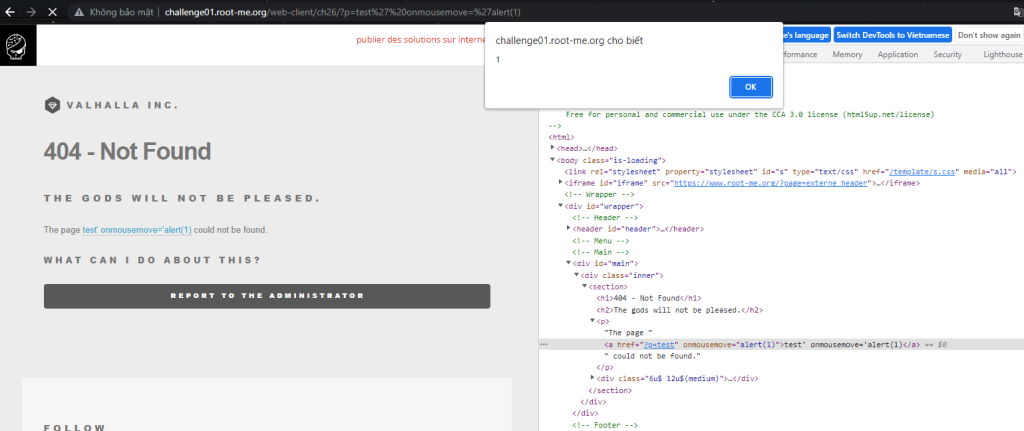This screenshot has height=431, width=1024.
Task: Open the Memory tab in DevTools
Action: click(847, 55)
